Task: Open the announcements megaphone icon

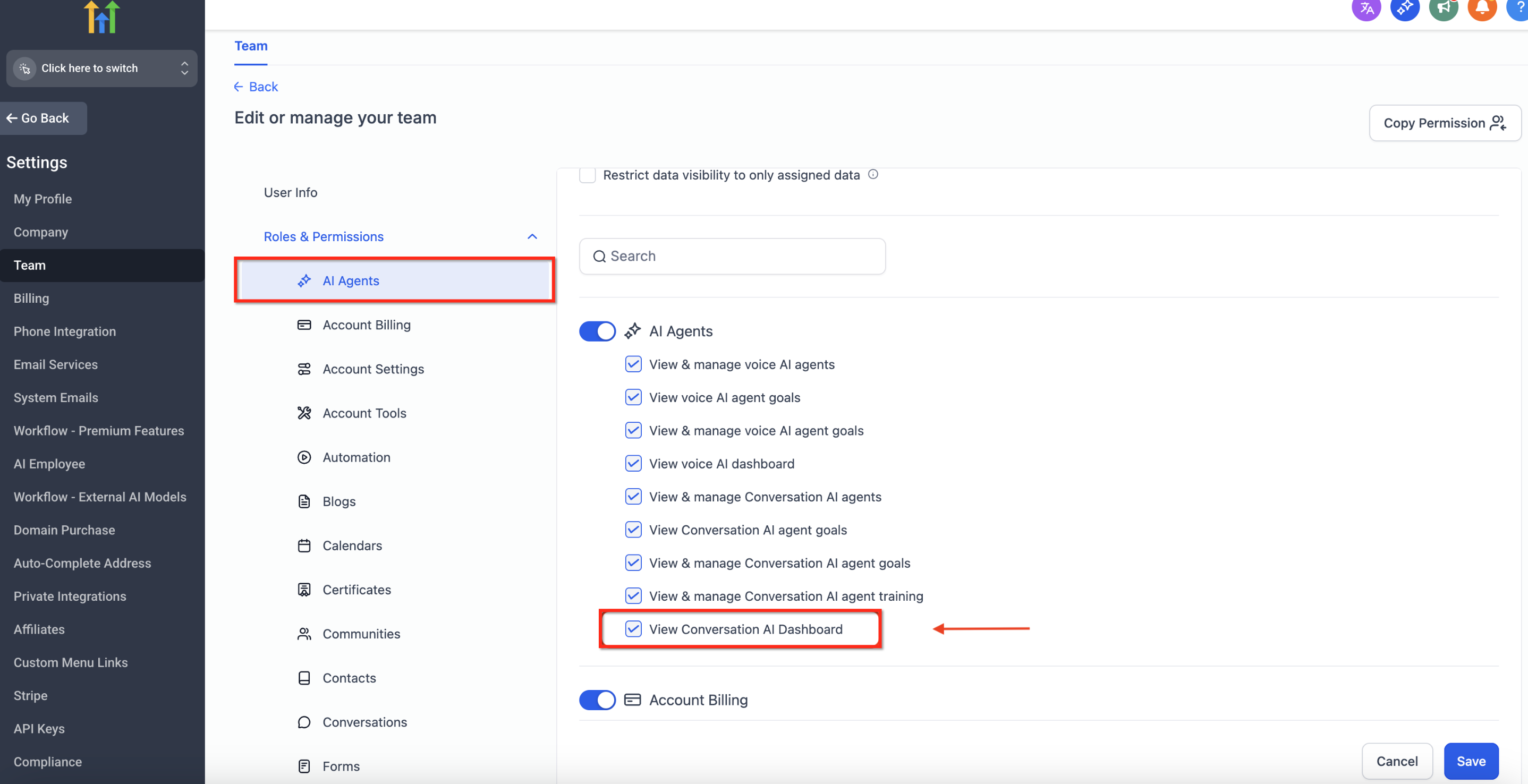Action: click(1443, 8)
